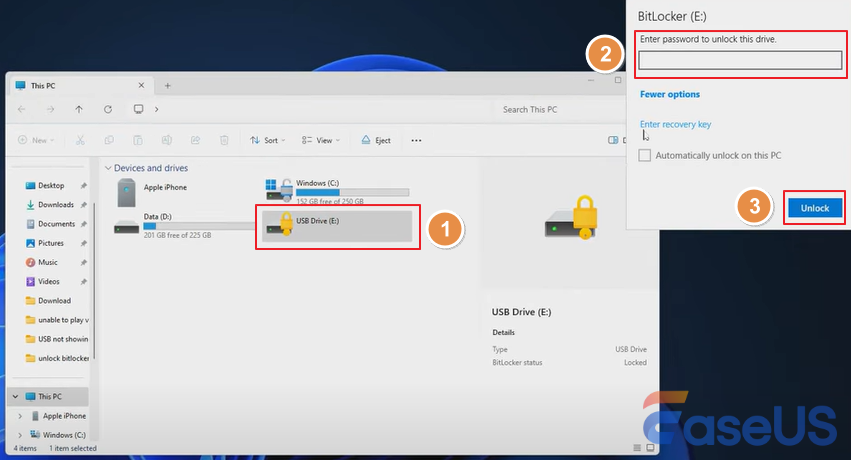Enable Automatically unlock on this PC

(x=645, y=155)
